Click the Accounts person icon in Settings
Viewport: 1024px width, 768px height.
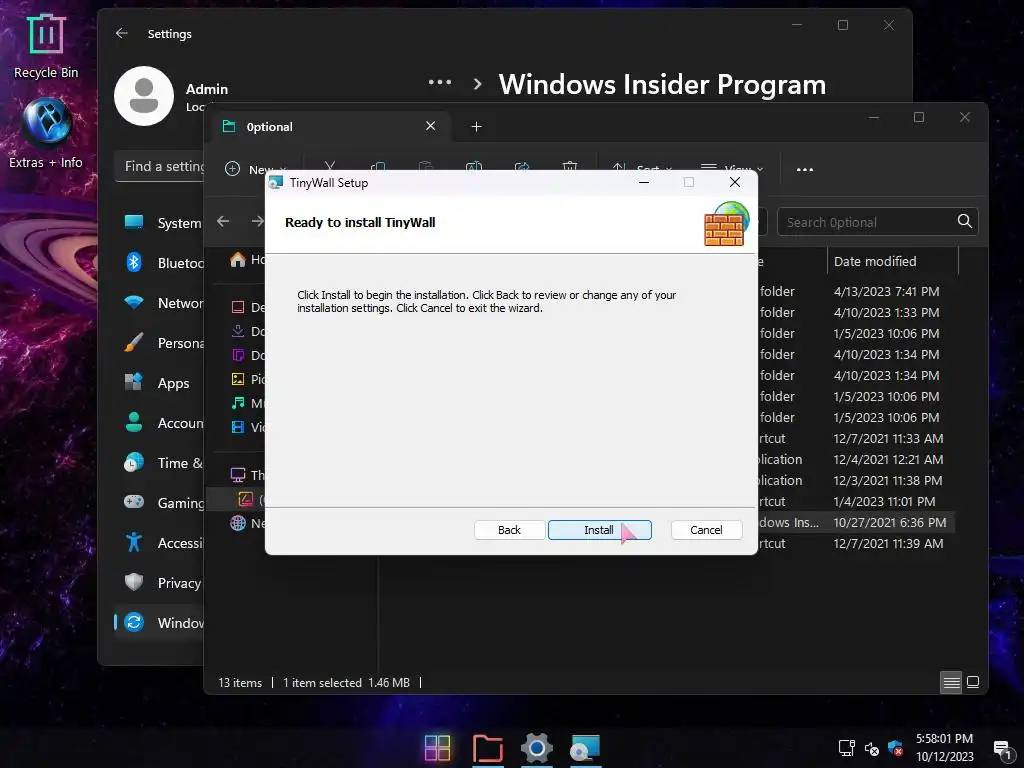pyautogui.click(x=134, y=423)
